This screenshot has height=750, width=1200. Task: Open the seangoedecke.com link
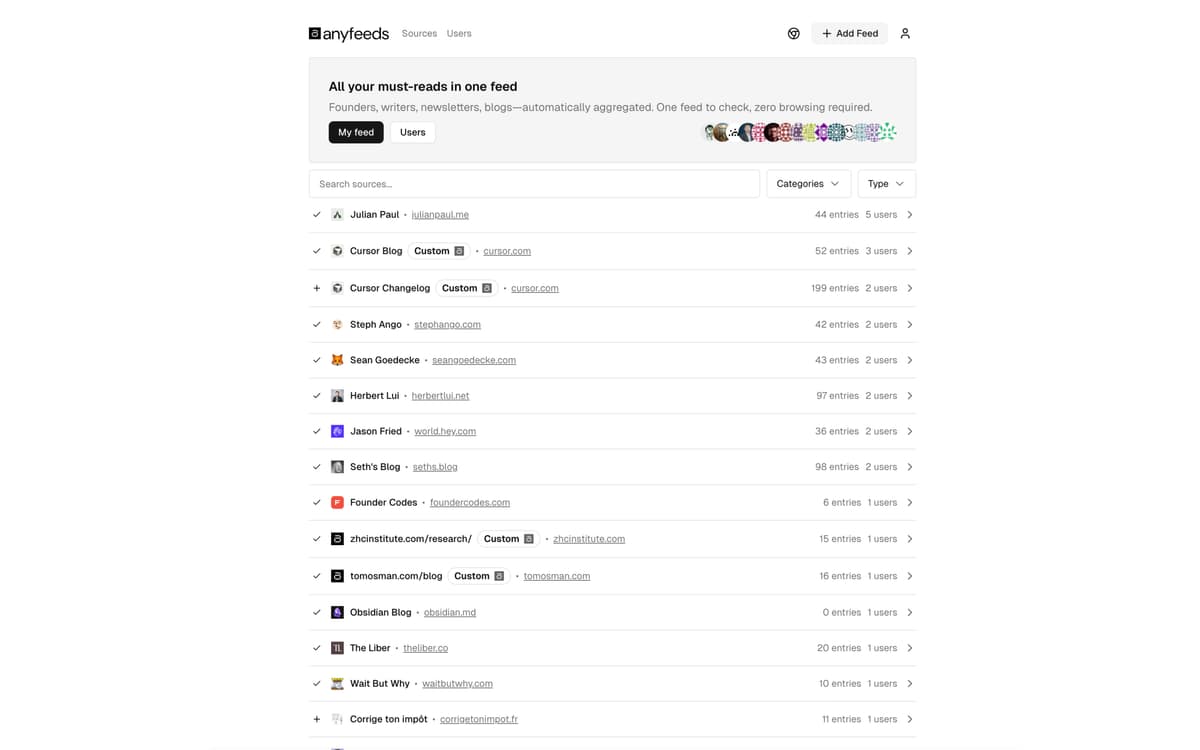pos(474,360)
